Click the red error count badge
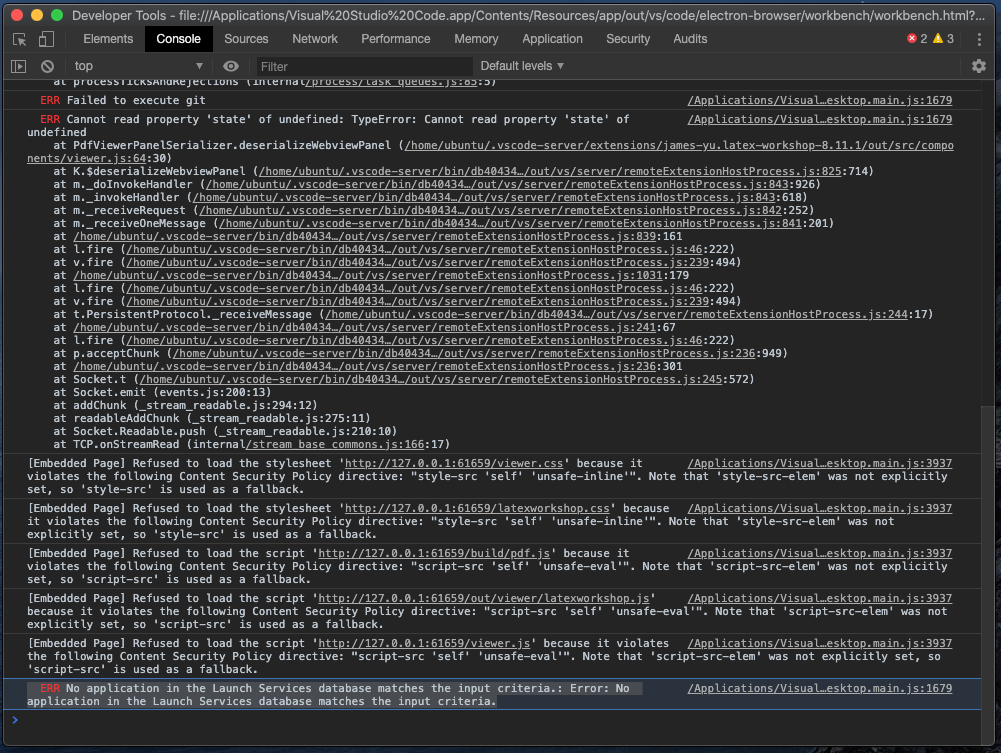 click(x=917, y=39)
